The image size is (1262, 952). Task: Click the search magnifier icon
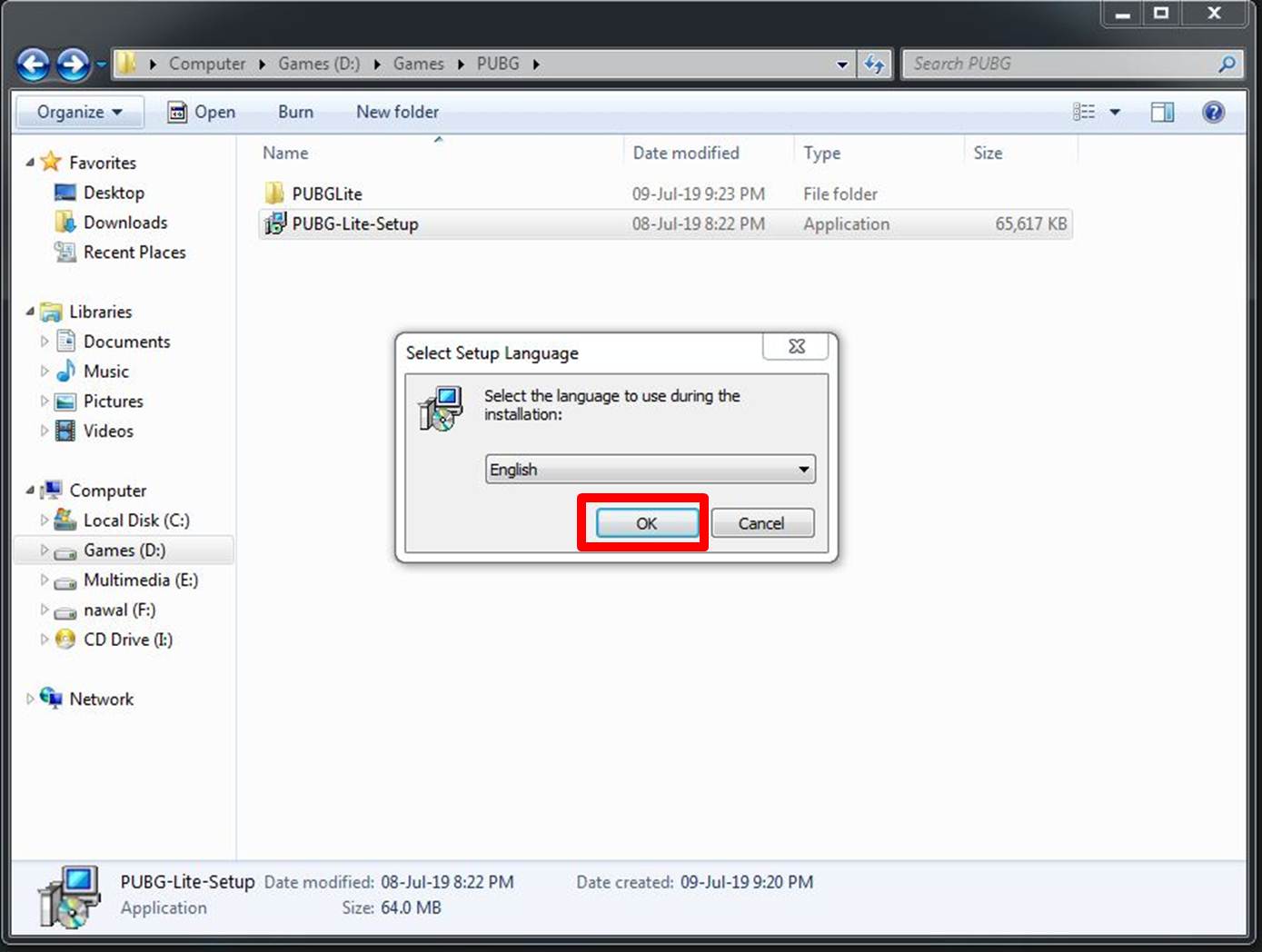(1227, 64)
